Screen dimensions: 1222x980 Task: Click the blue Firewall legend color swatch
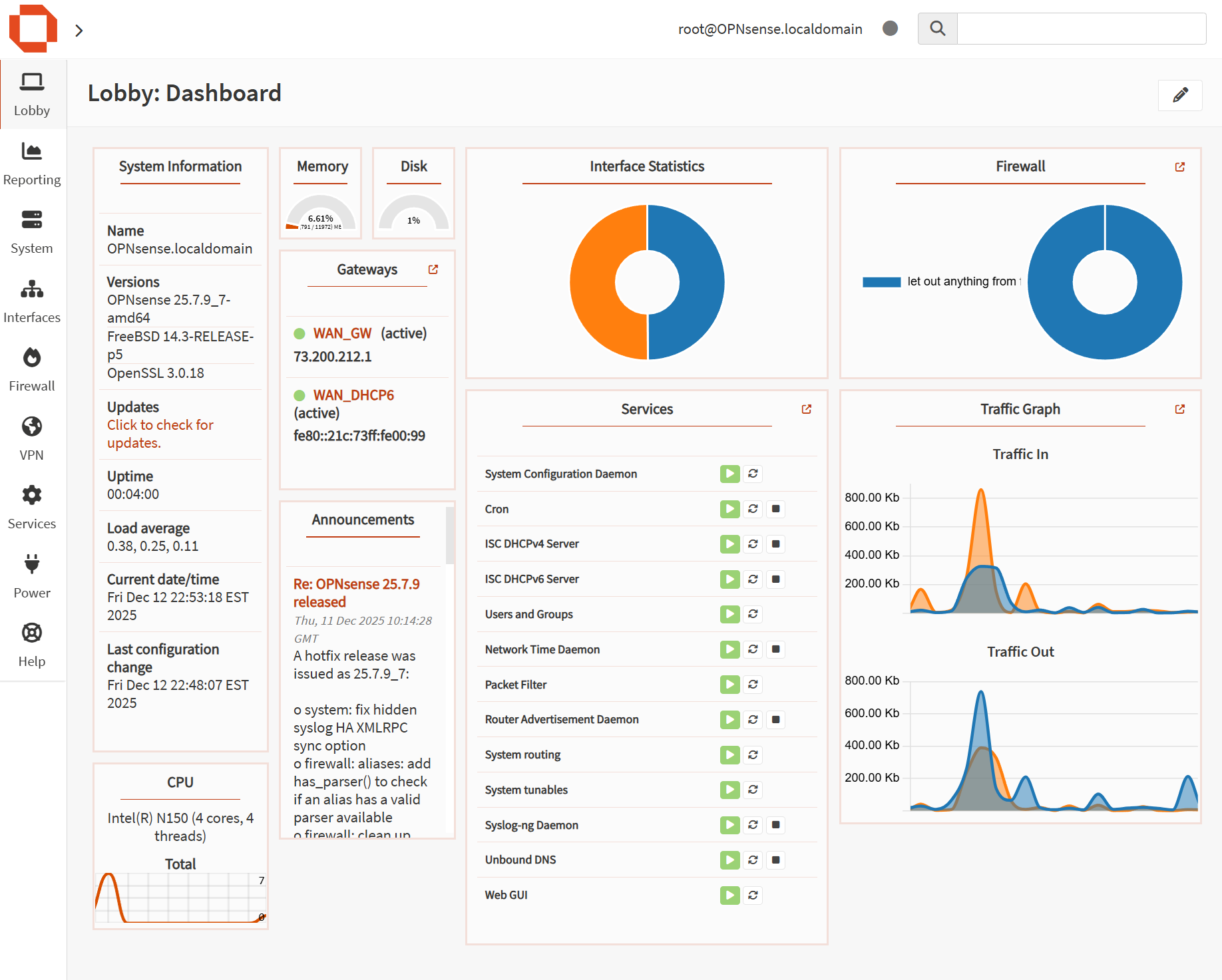(x=881, y=282)
